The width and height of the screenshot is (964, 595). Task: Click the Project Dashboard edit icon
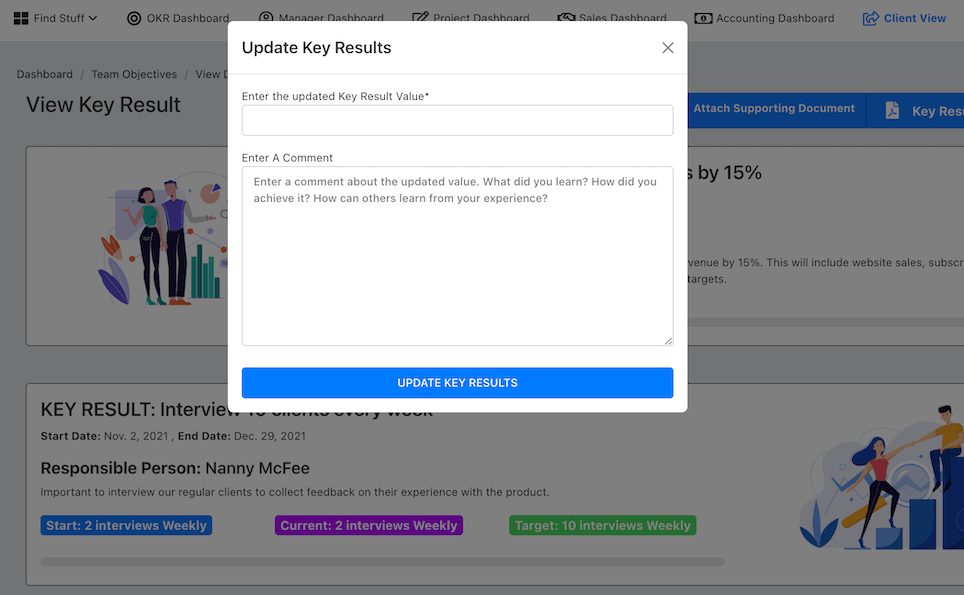420,18
